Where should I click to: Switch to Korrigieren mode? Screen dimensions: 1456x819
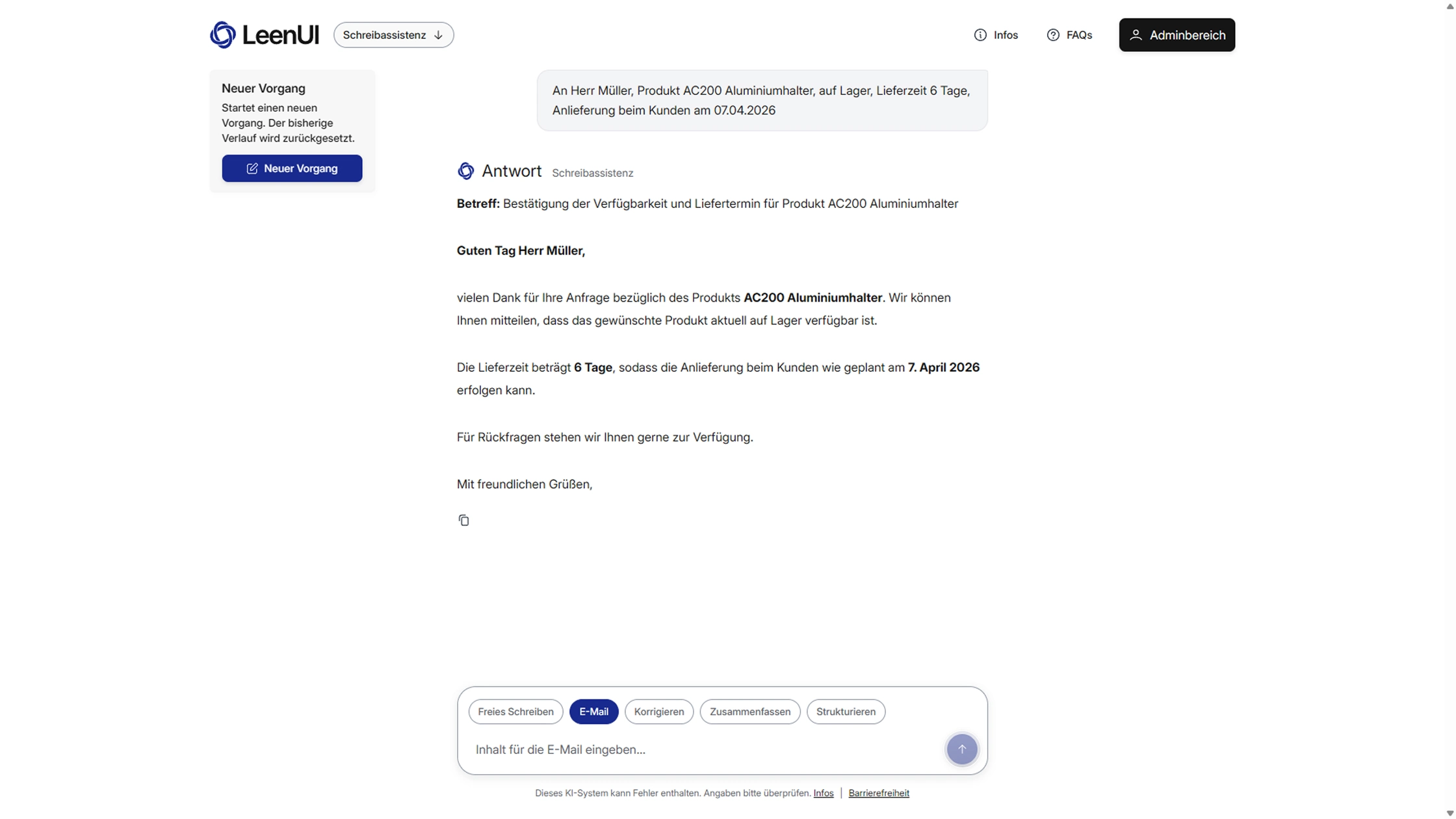(x=658, y=711)
